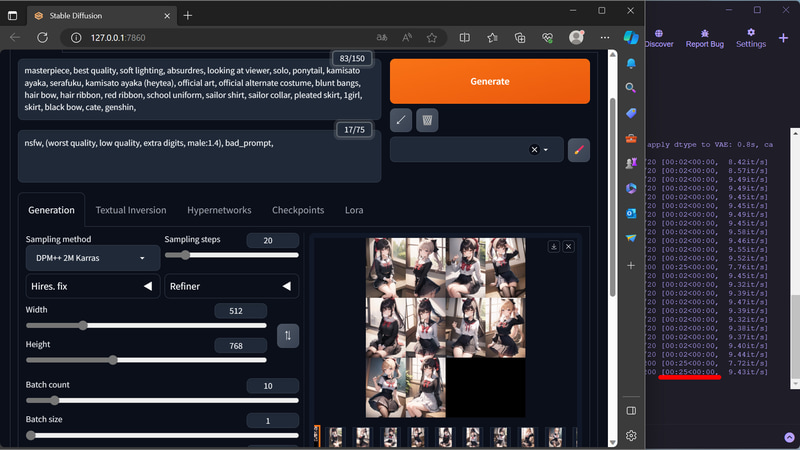Open the Hypernetworks tab
The width and height of the screenshot is (800, 450).
click(x=219, y=210)
